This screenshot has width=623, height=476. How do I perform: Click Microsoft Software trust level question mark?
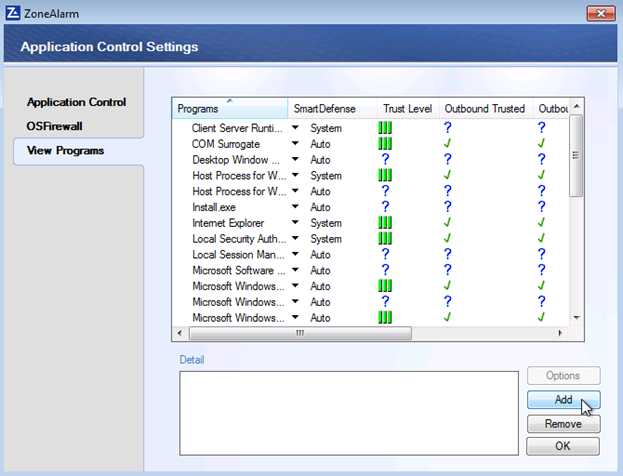tap(385, 270)
